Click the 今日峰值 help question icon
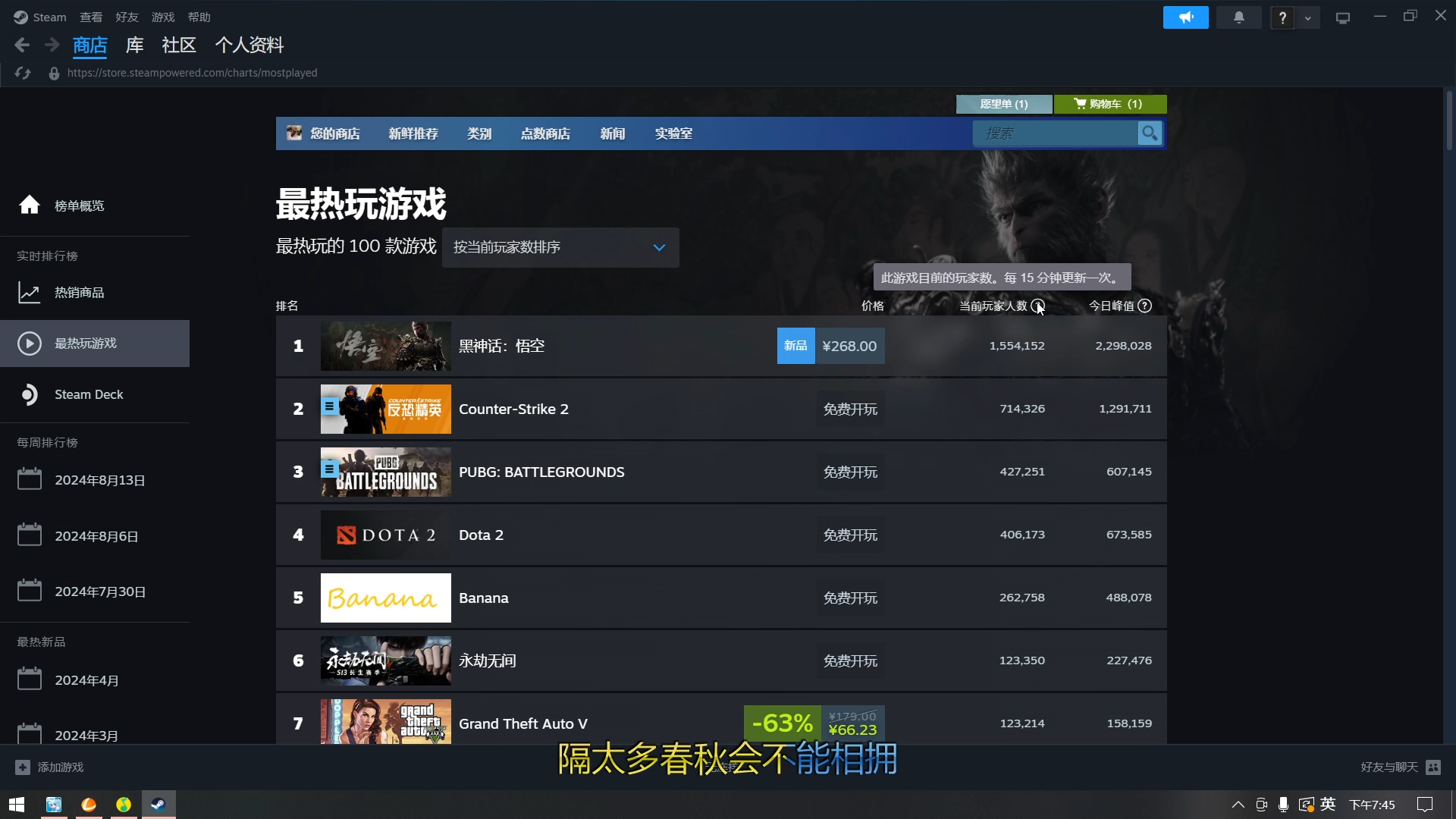The width and height of the screenshot is (1456, 819). pos(1145,306)
